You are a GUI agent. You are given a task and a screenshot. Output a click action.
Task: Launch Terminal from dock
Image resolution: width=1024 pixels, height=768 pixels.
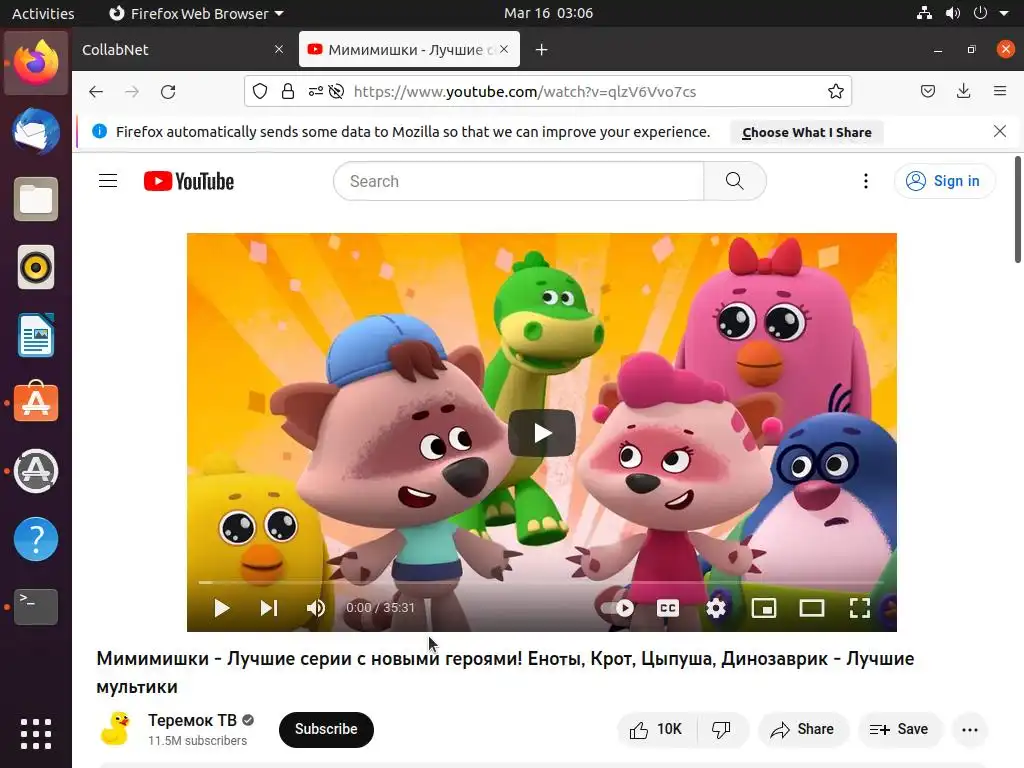[x=36, y=607]
